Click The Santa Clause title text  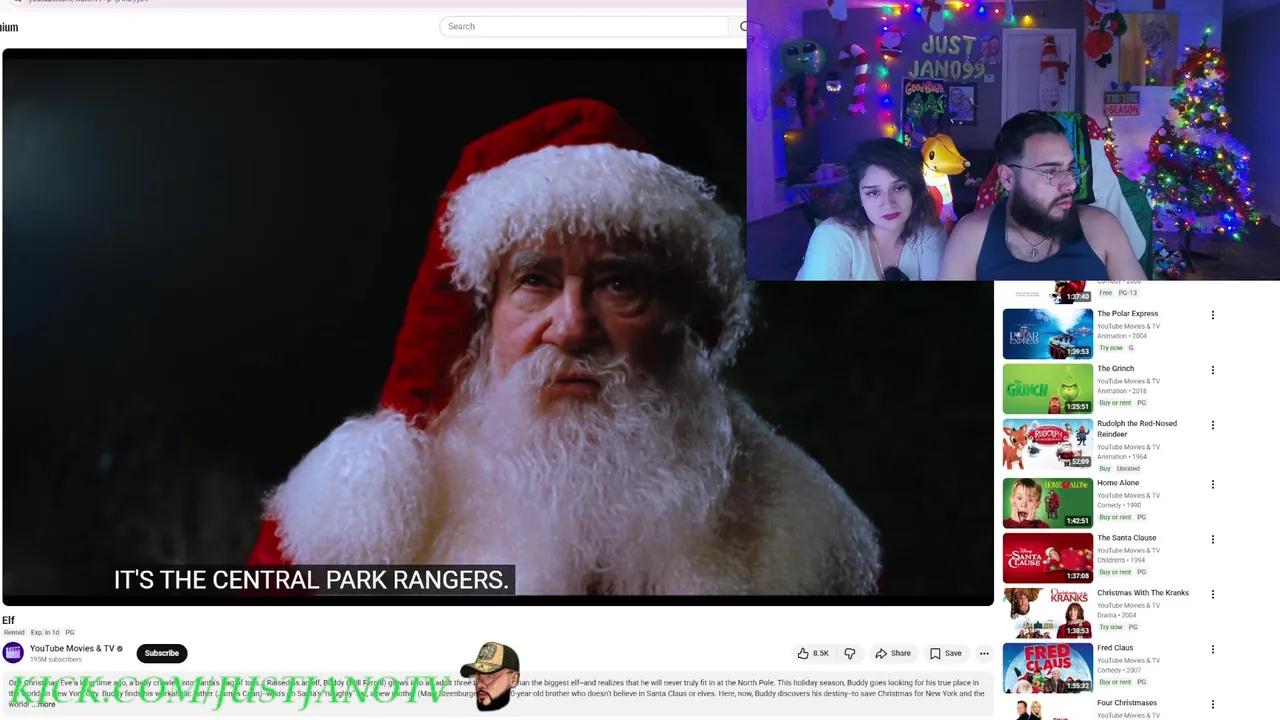coord(1126,538)
